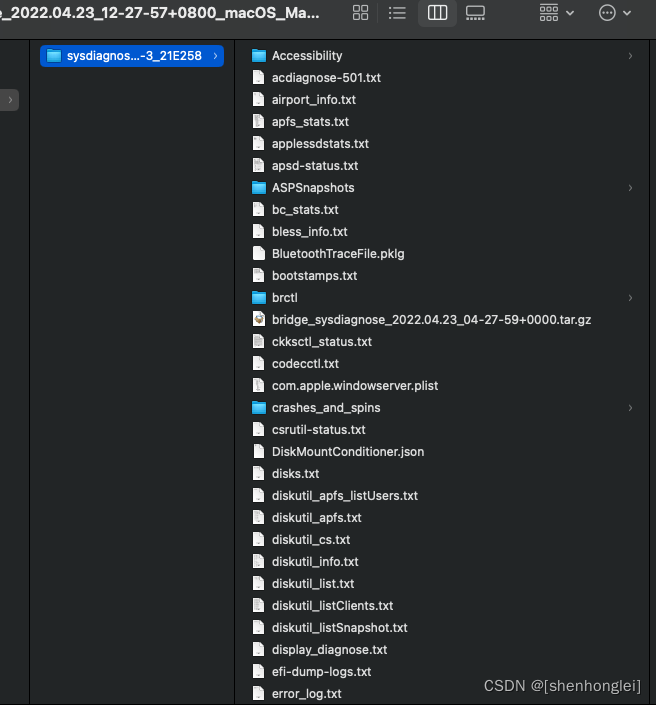The width and height of the screenshot is (656, 705).
Task: Select the ASPSnapshots folder name
Action: tap(313, 188)
